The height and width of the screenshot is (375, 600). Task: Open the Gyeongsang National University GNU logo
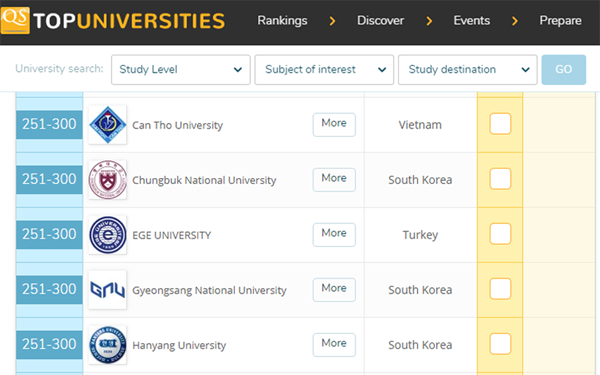pyautogui.click(x=108, y=290)
